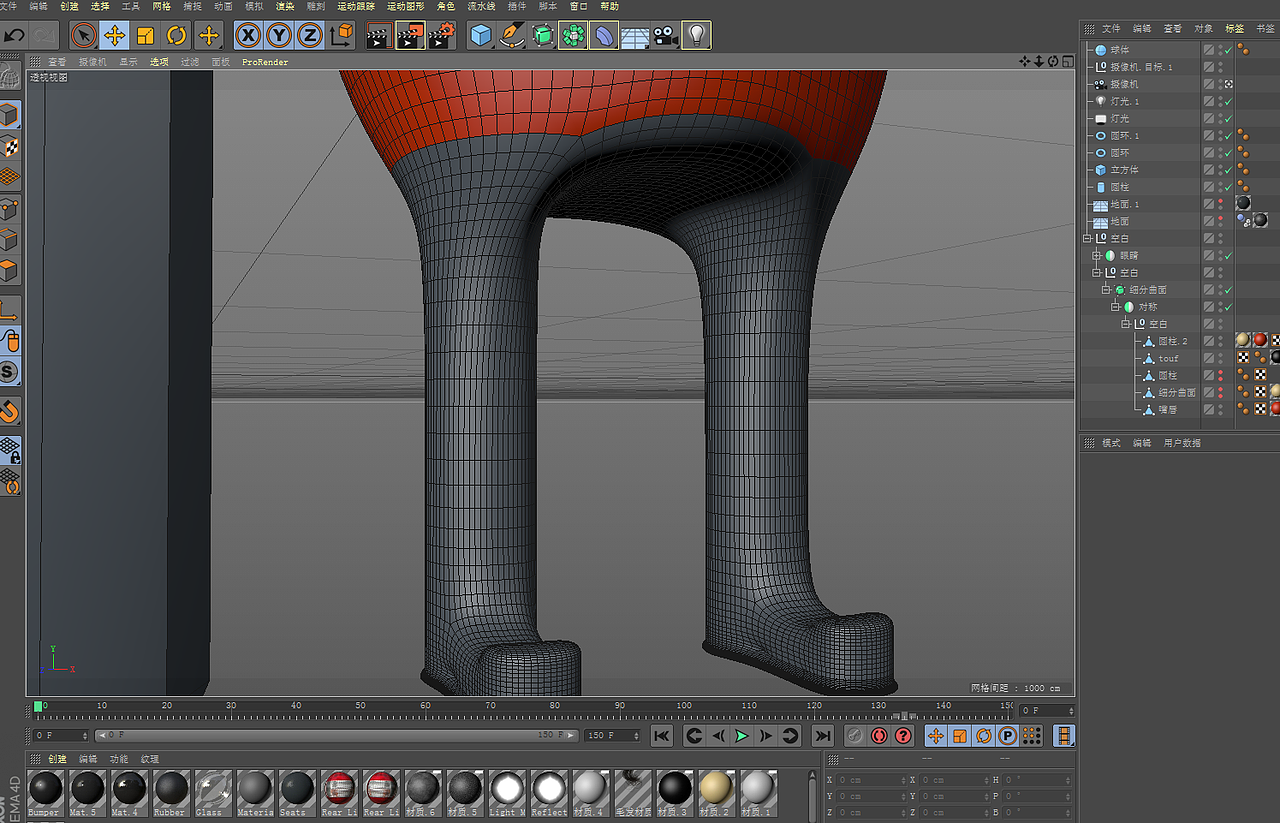Screen dimensions: 1280x823
Task: Open the ProRender viewport menu
Action: tap(265, 62)
